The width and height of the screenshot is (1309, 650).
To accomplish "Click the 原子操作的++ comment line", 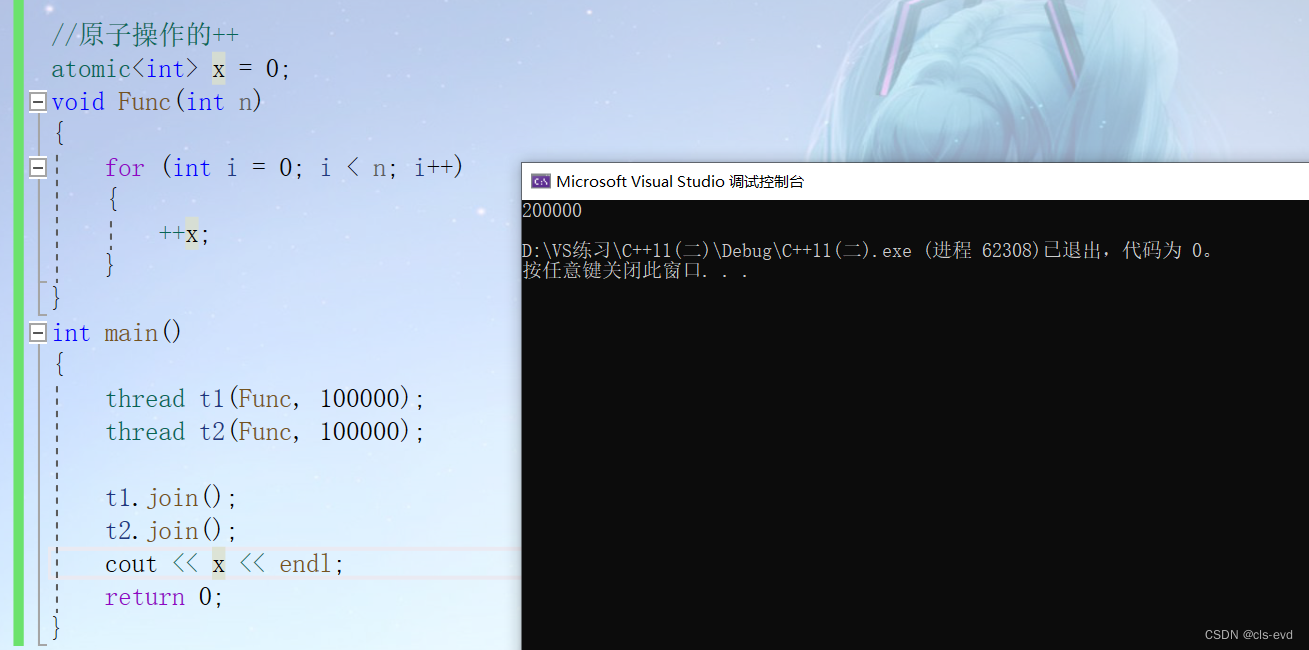I will click(x=146, y=36).
